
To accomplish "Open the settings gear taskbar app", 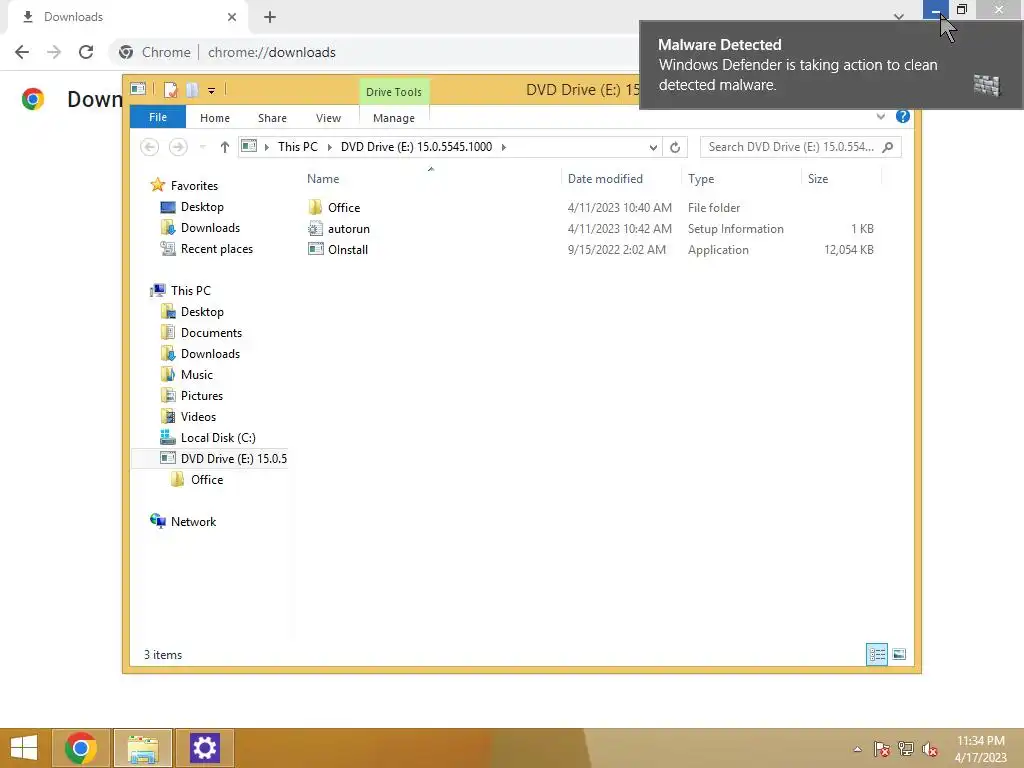I will point(204,748).
